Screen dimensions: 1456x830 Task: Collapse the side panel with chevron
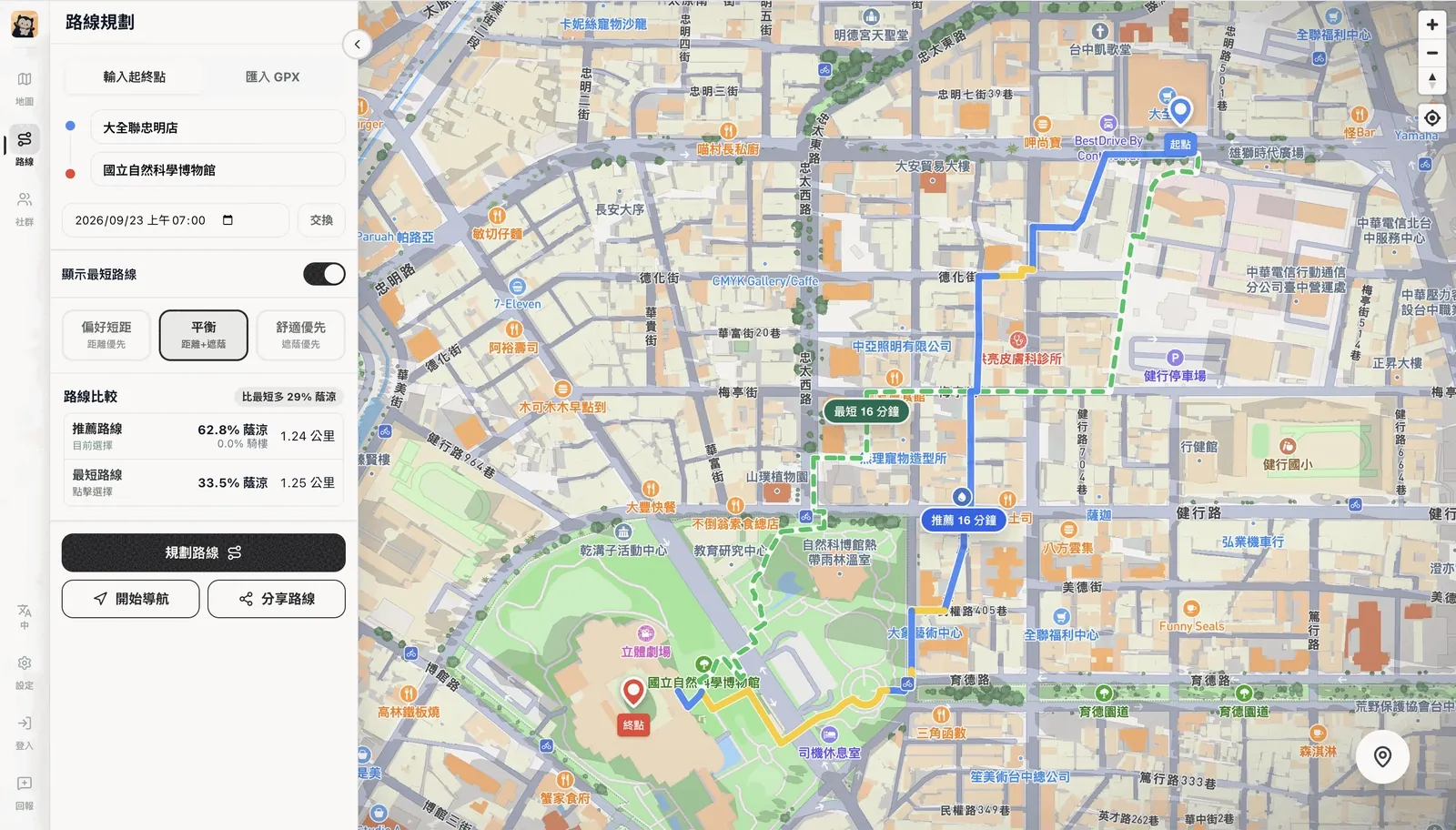point(357,44)
